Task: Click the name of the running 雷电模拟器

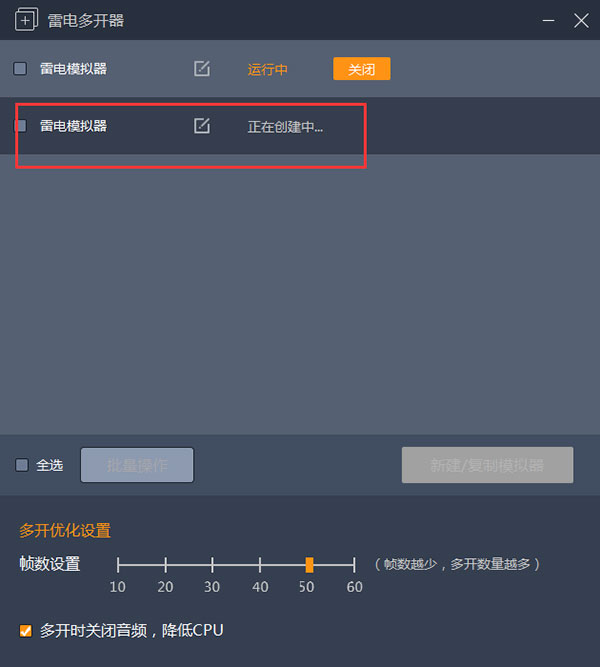Action: point(73,68)
